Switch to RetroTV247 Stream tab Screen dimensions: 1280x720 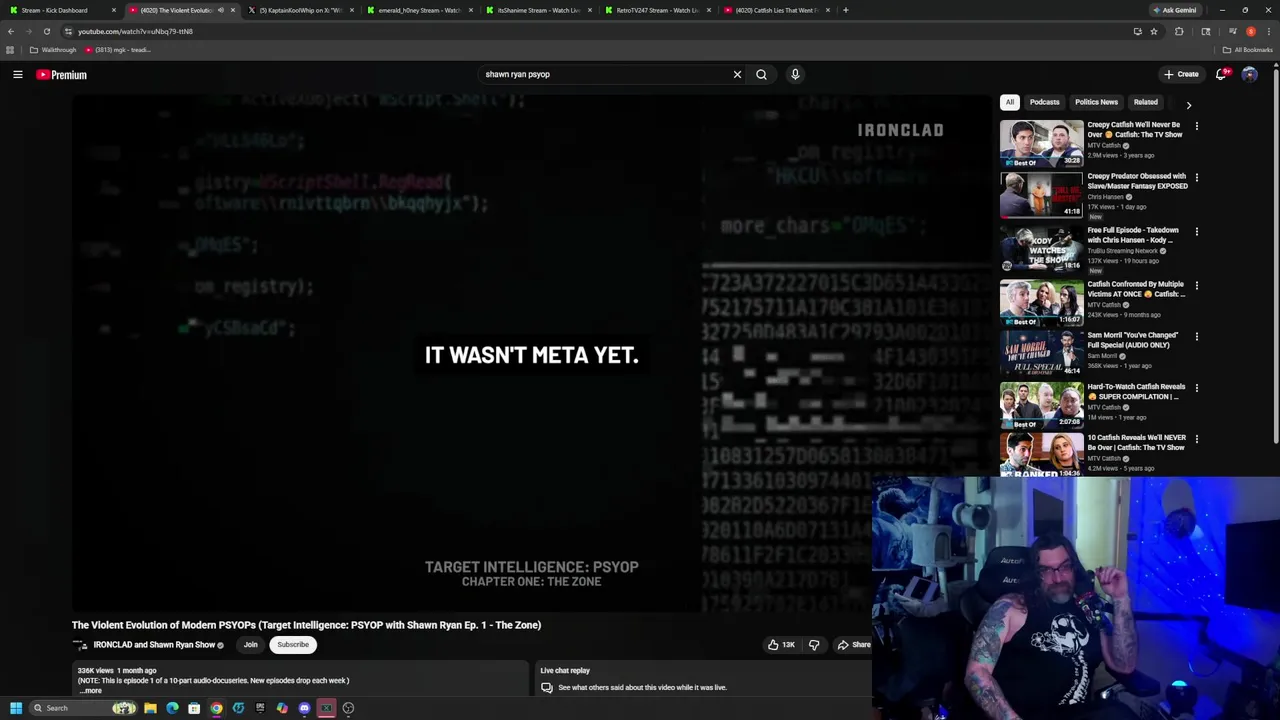click(656, 10)
